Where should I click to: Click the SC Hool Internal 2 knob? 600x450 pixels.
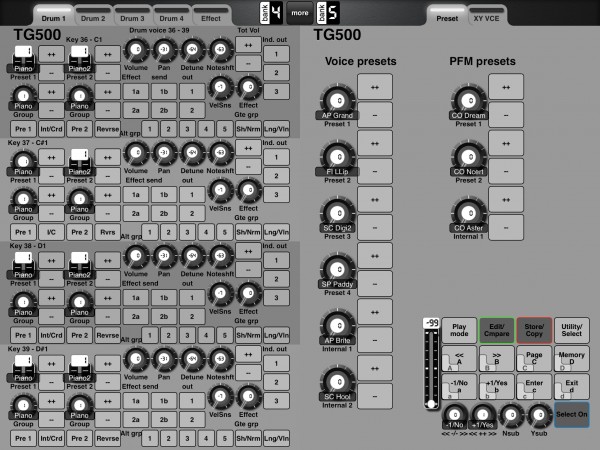click(337, 382)
